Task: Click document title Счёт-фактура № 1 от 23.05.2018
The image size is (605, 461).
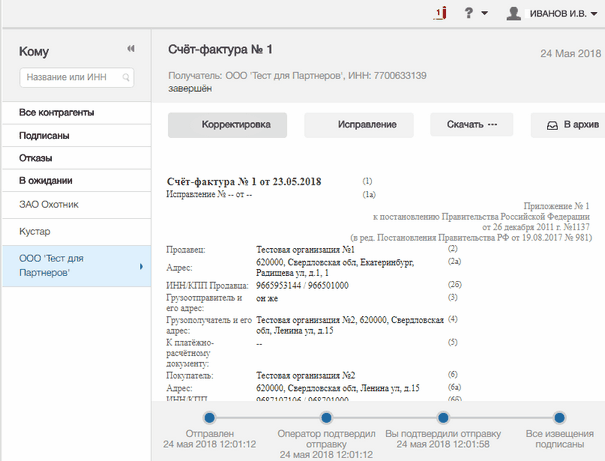Action: pos(244,182)
